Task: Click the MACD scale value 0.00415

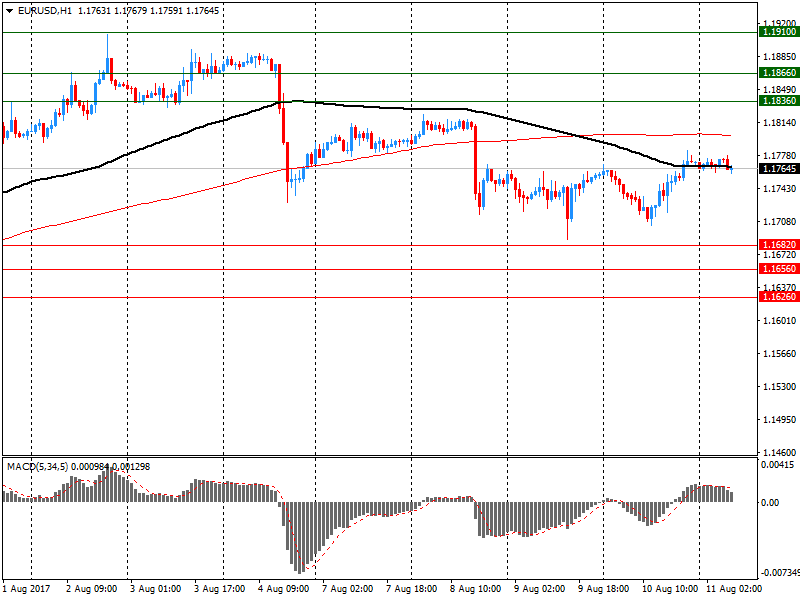Action: coord(778,465)
